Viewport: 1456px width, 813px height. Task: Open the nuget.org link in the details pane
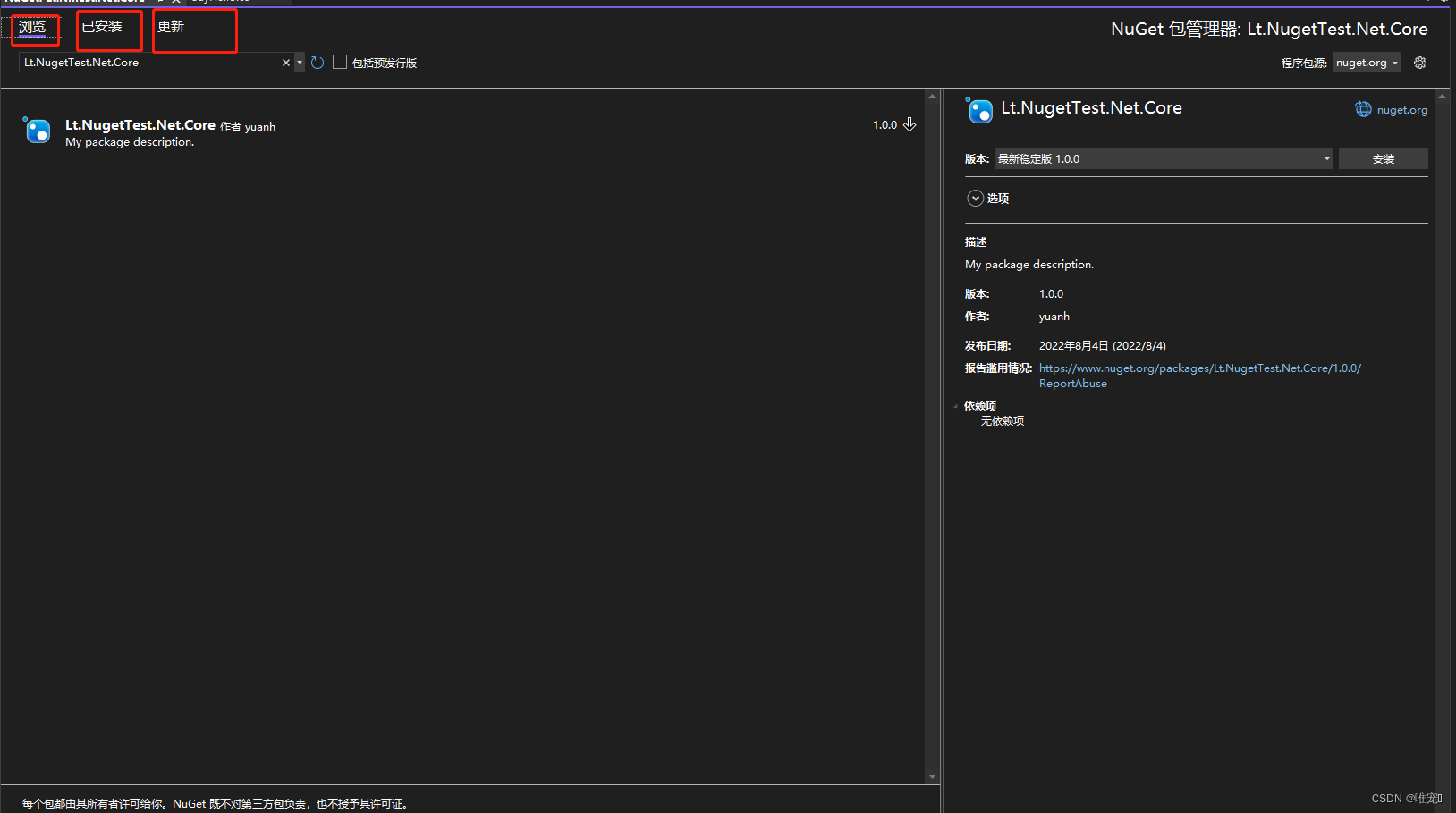1402,110
